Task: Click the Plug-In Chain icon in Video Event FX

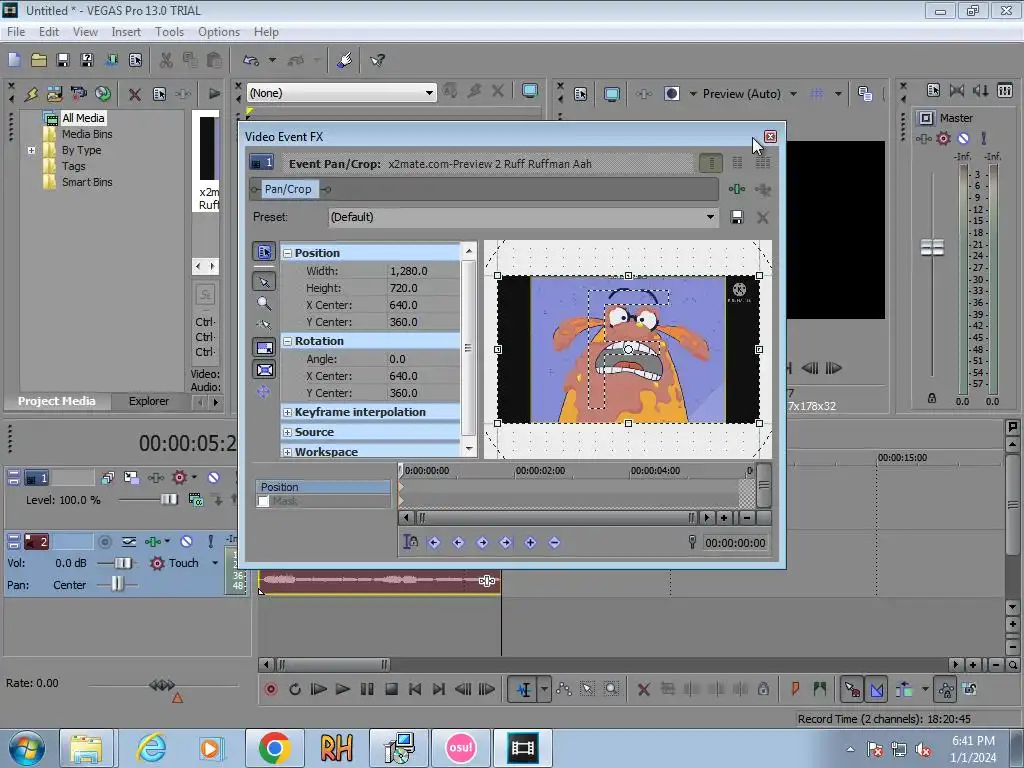Action: (x=737, y=189)
